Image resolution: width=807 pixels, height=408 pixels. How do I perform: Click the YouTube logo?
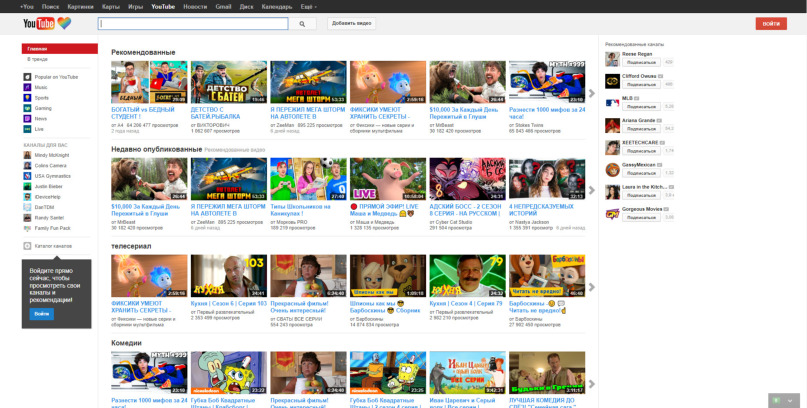coord(39,24)
